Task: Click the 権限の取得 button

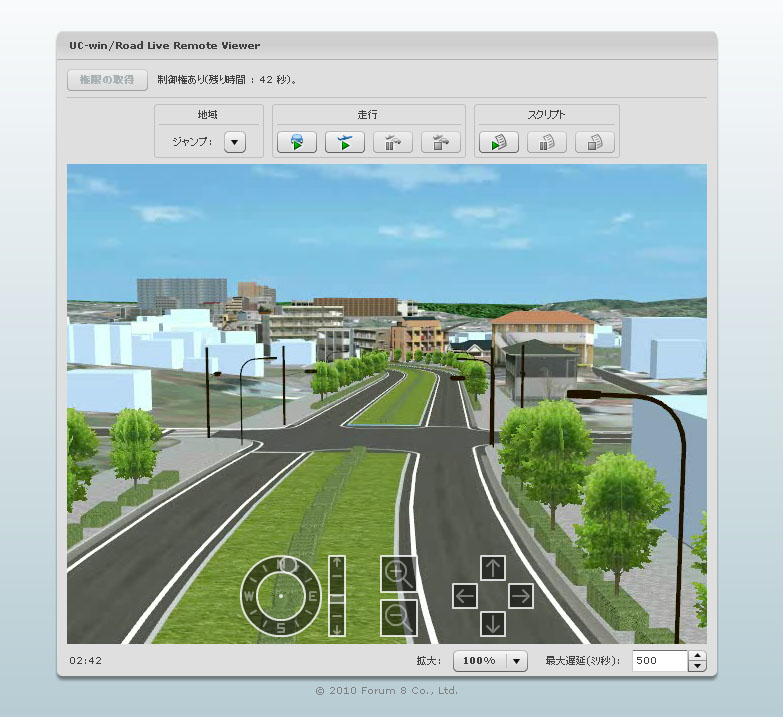Action: tap(107, 80)
